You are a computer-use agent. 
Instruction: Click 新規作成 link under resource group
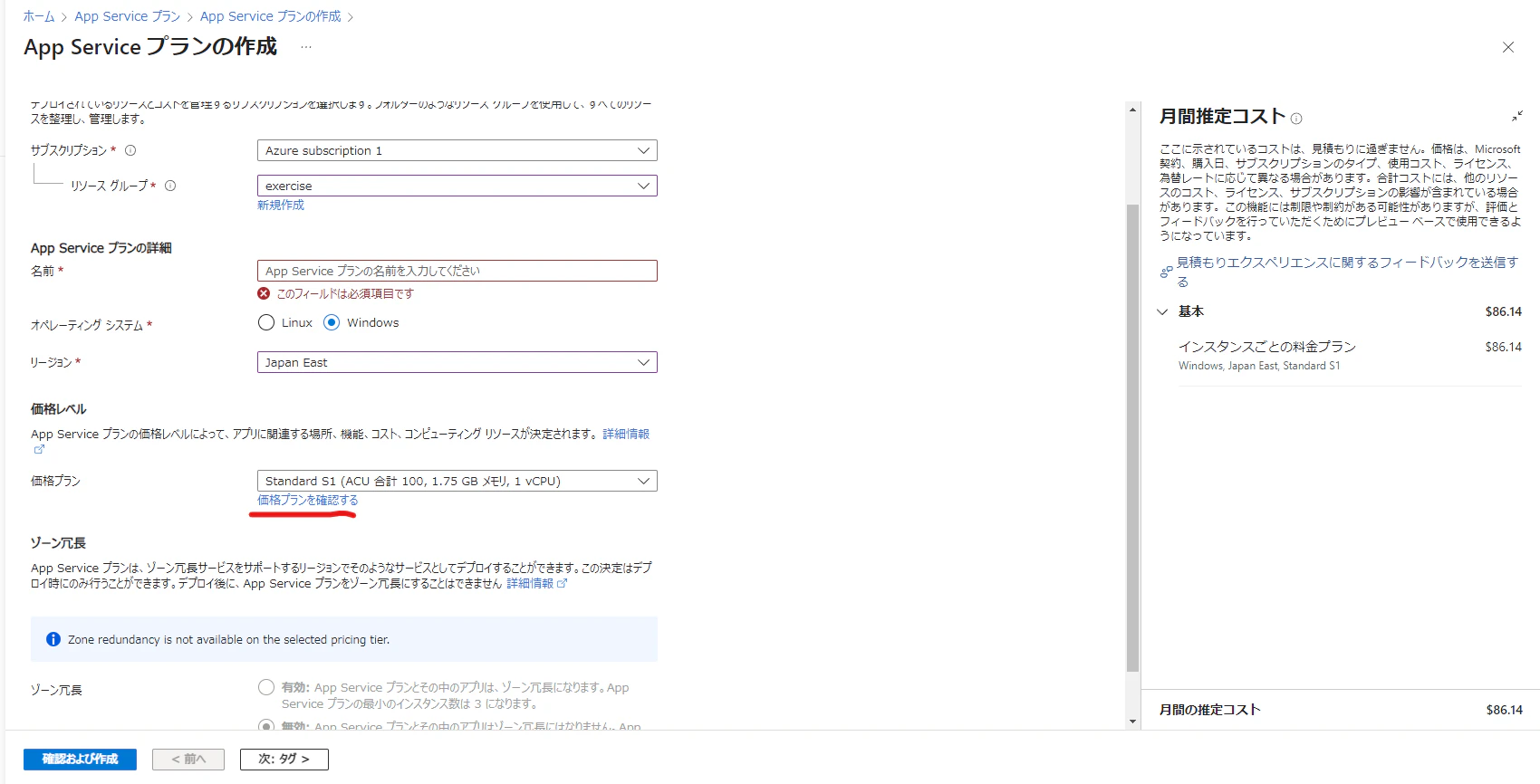click(x=281, y=206)
